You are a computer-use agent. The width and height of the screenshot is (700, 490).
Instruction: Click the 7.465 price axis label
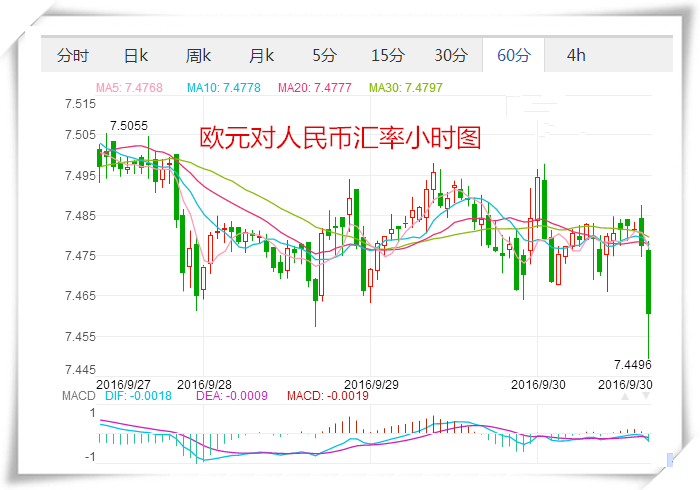point(80,295)
